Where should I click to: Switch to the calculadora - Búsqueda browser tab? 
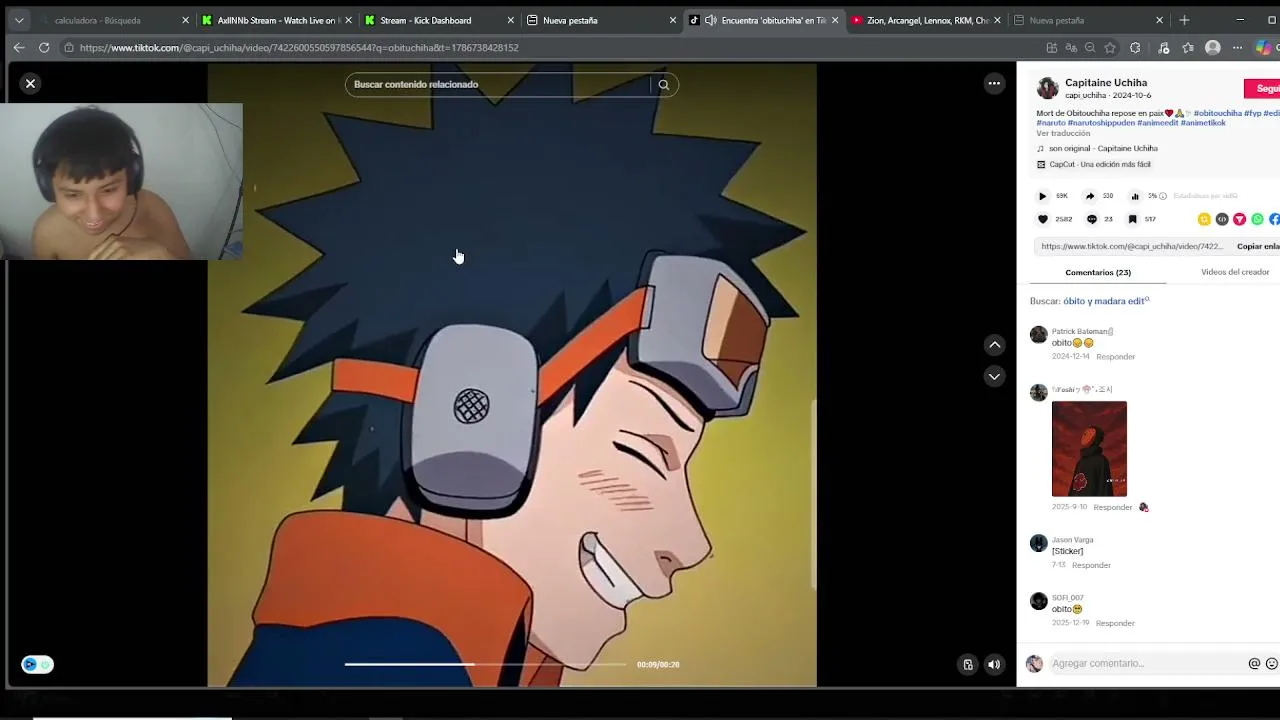point(112,20)
